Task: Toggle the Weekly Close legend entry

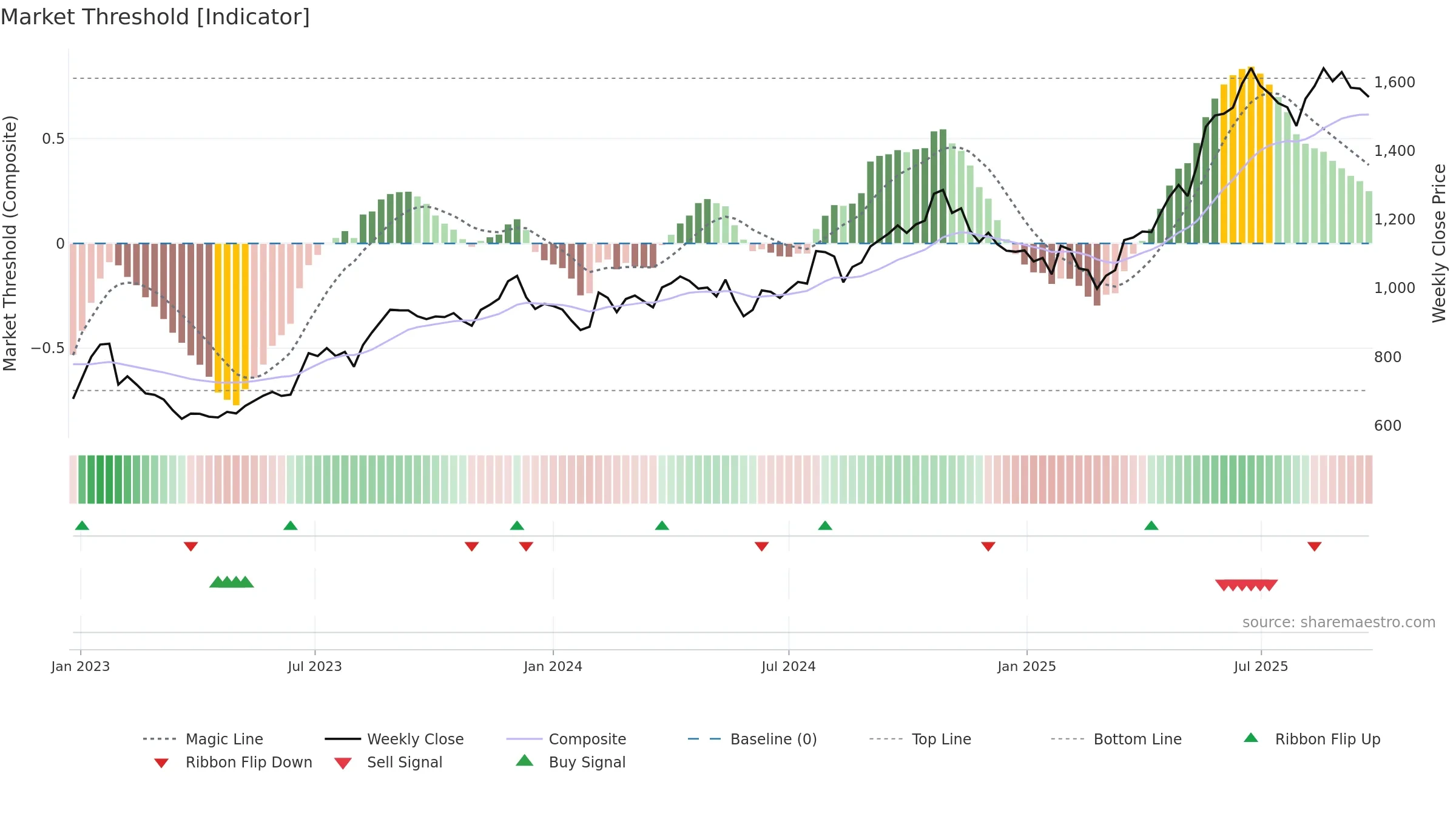Action: coord(394,739)
